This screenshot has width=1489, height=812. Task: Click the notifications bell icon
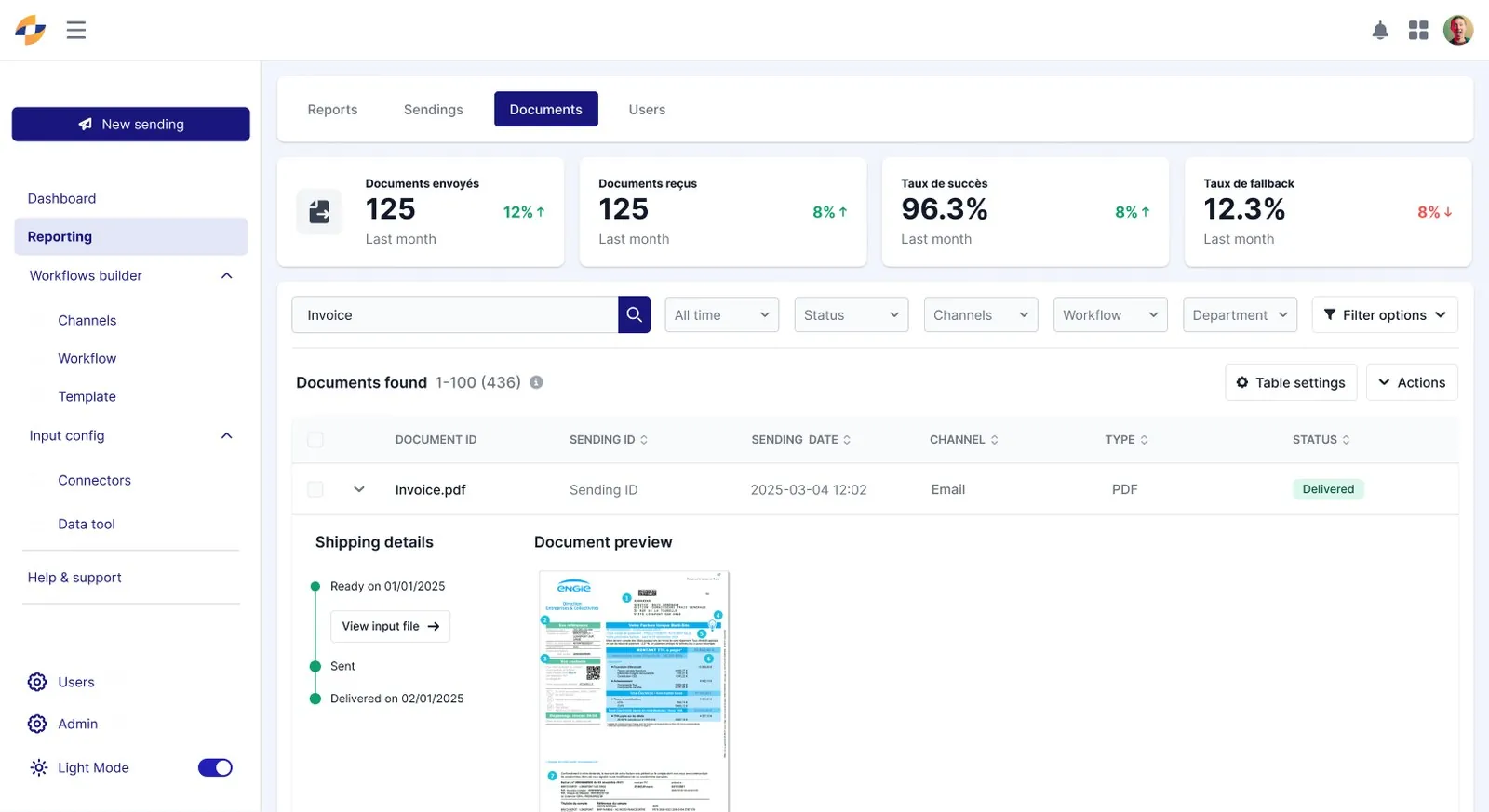click(x=1380, y=31)
